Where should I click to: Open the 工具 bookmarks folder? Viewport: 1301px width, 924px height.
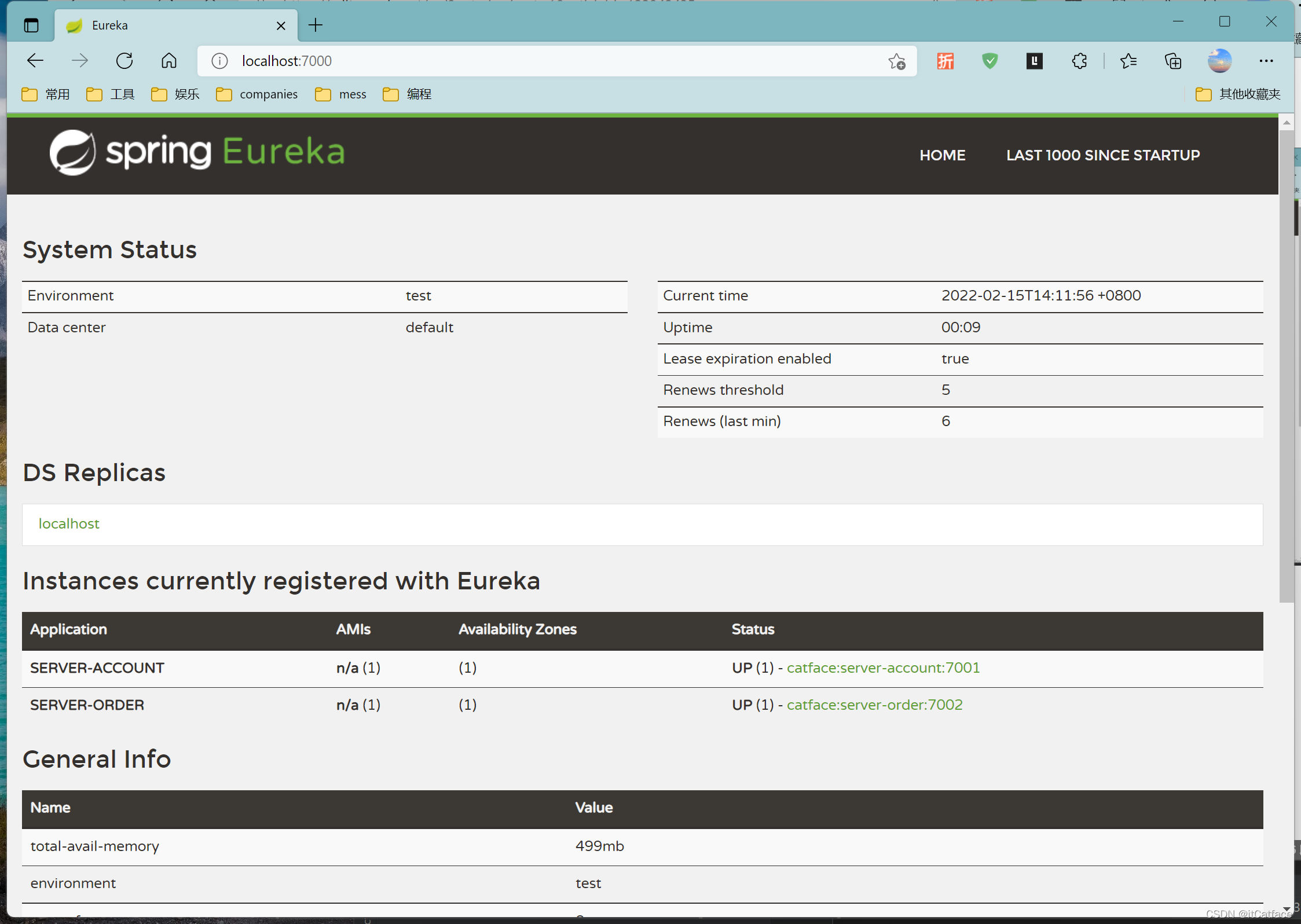click(x=111, y=94)
